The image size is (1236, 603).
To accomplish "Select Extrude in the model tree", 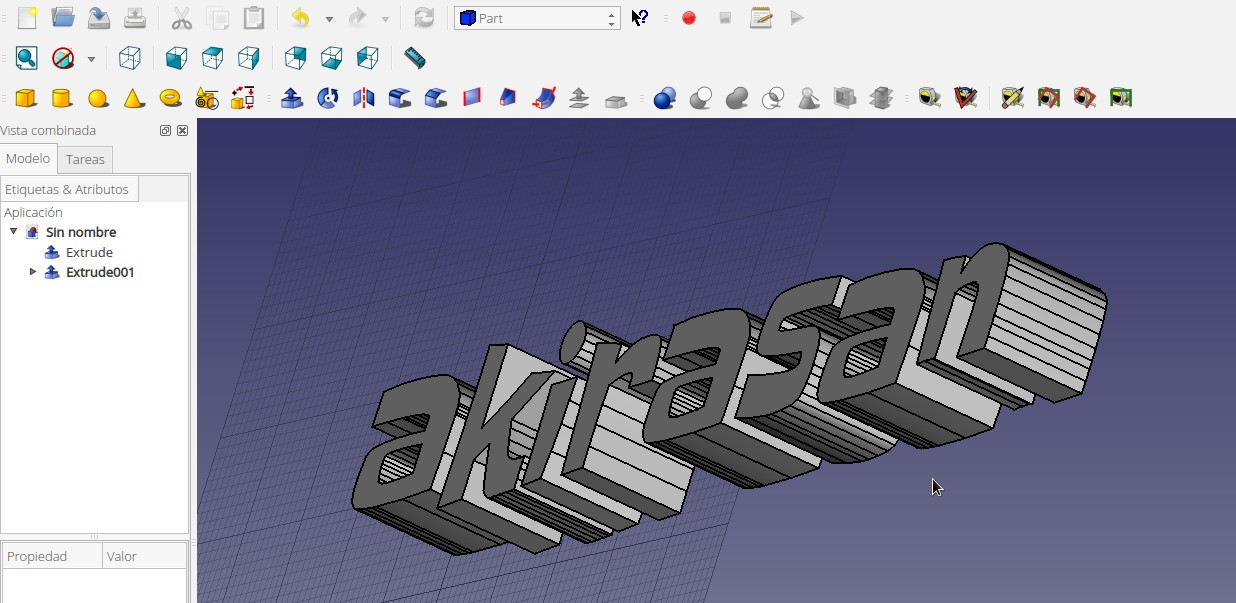I will tap(89, 252).
